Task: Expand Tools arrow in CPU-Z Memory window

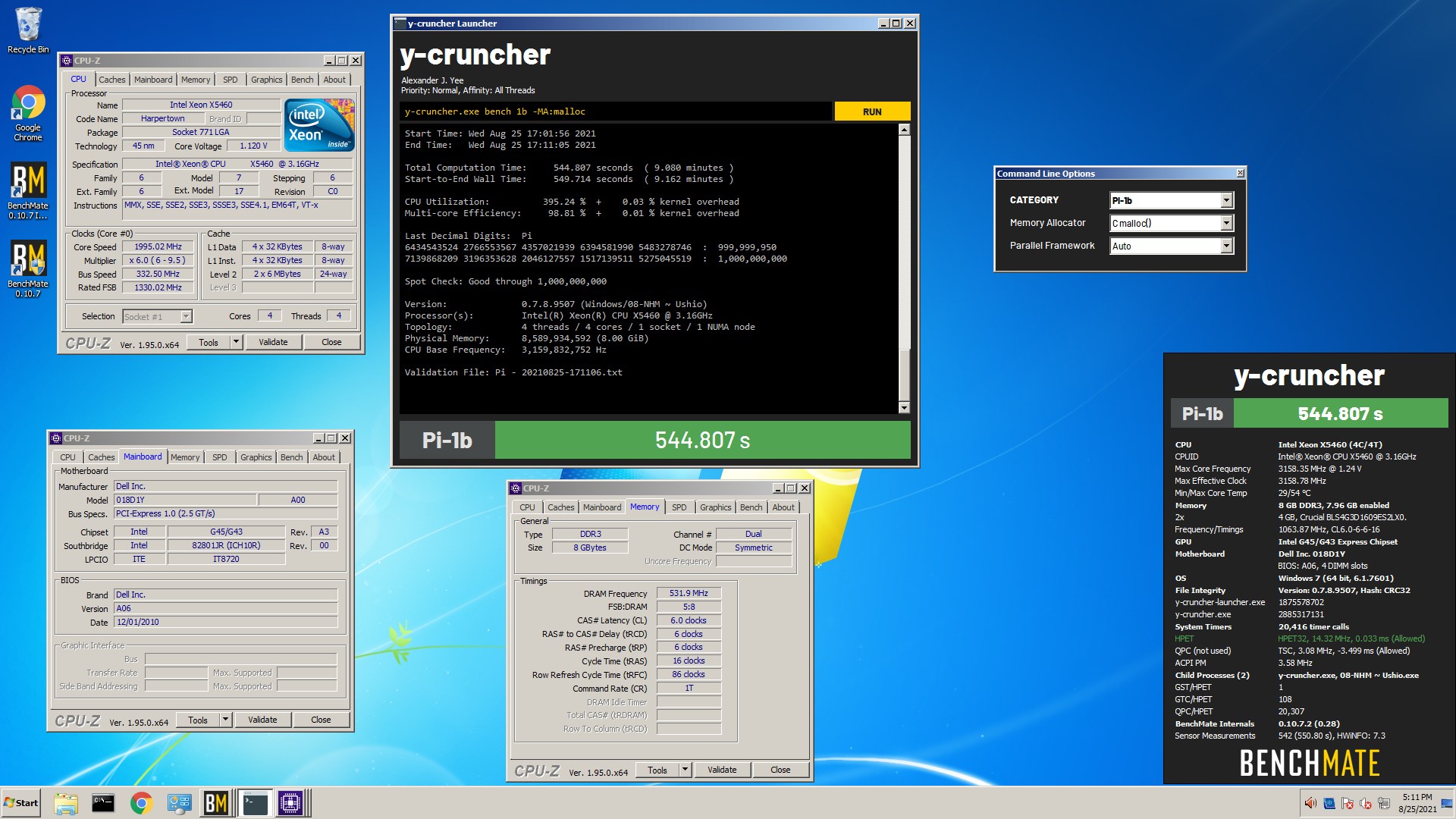Action: [x=685, y=770]
